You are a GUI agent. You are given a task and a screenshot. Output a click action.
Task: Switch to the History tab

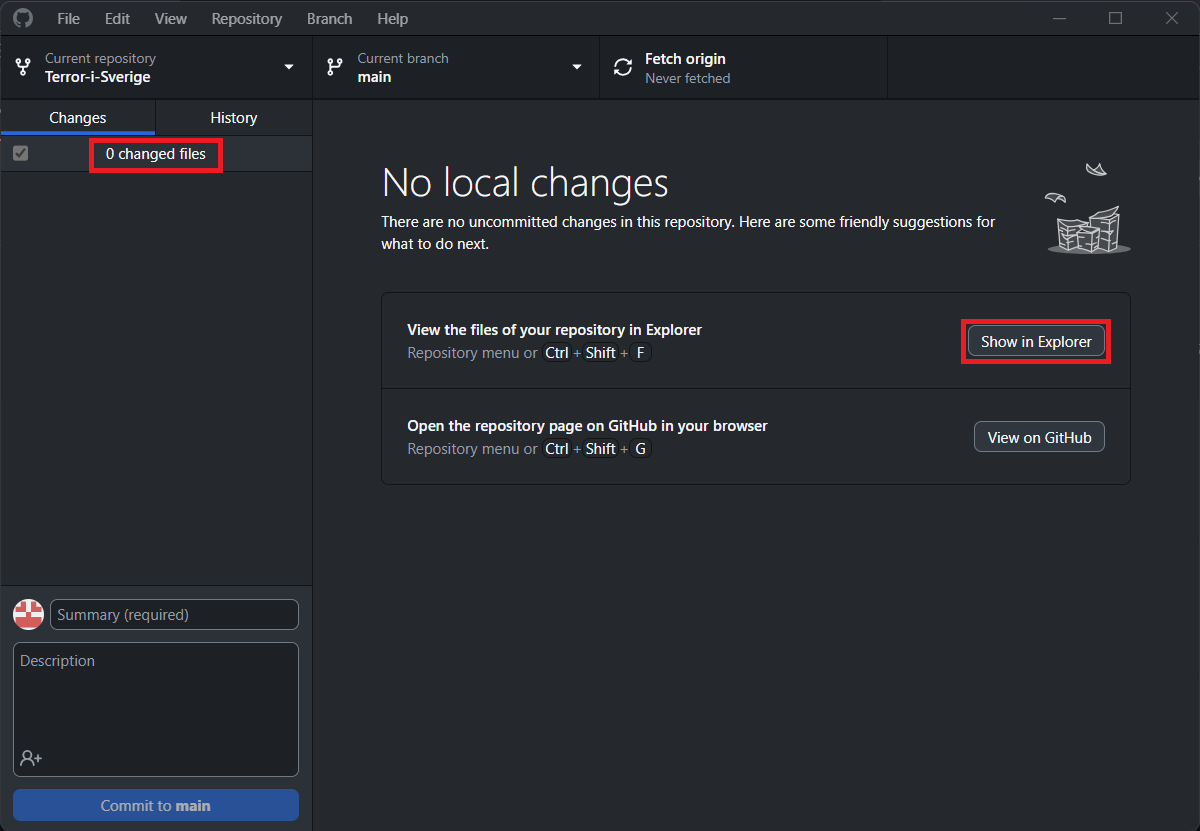234,117
